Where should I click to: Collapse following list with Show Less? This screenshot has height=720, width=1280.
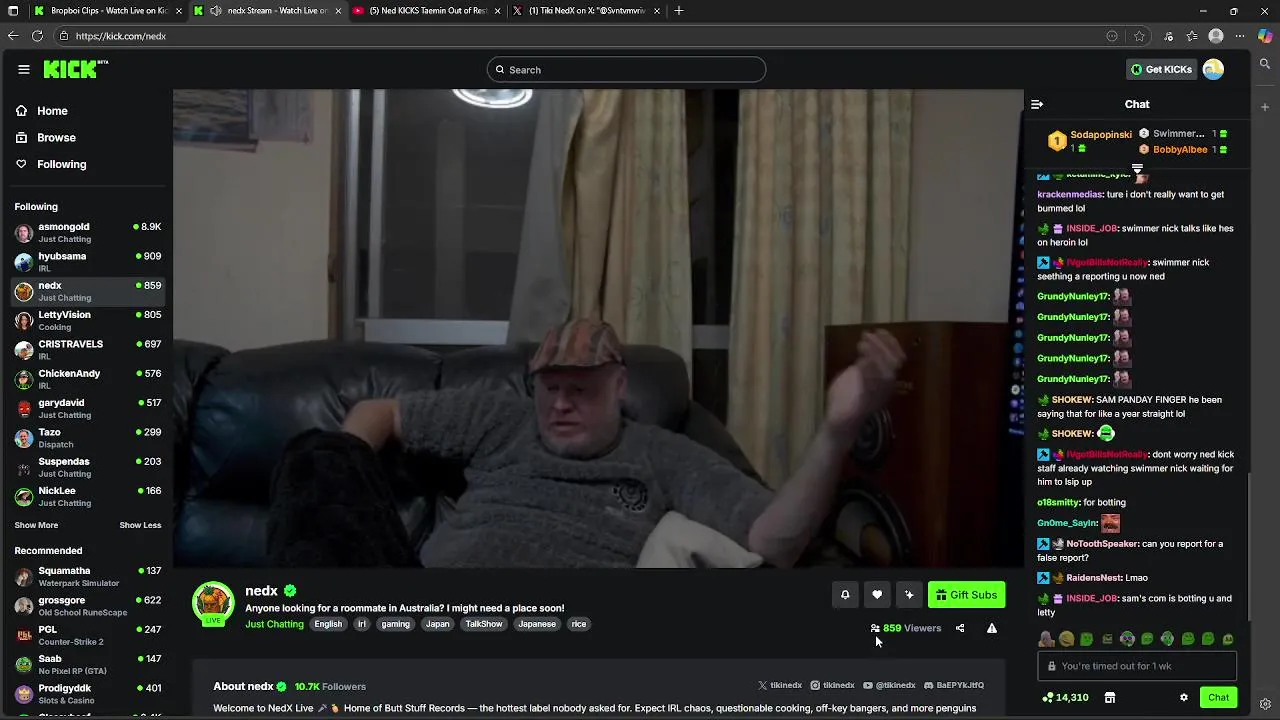(140, 525)
